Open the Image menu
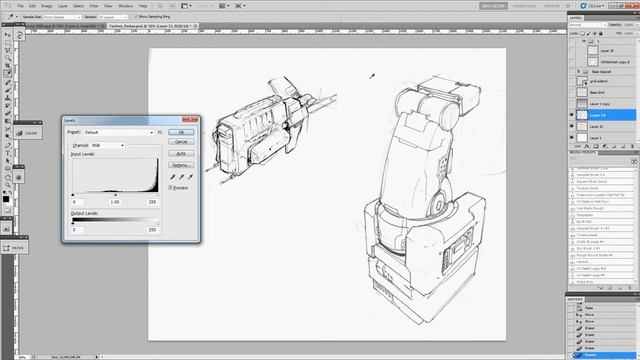 (x=47, y=6)
